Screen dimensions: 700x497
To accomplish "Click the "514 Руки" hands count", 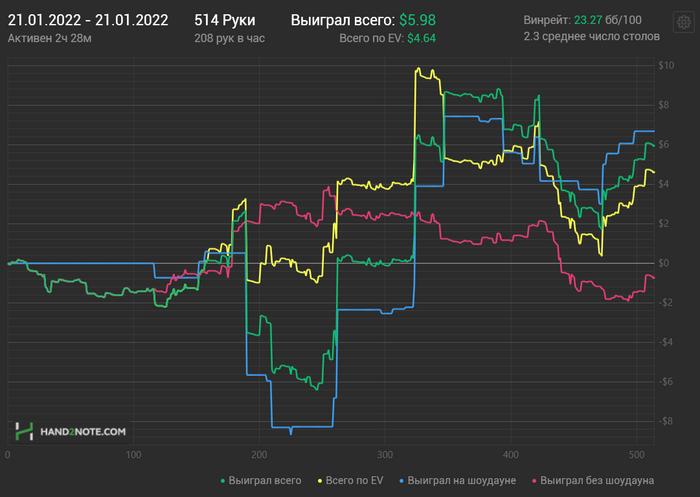I will point(225,20).
